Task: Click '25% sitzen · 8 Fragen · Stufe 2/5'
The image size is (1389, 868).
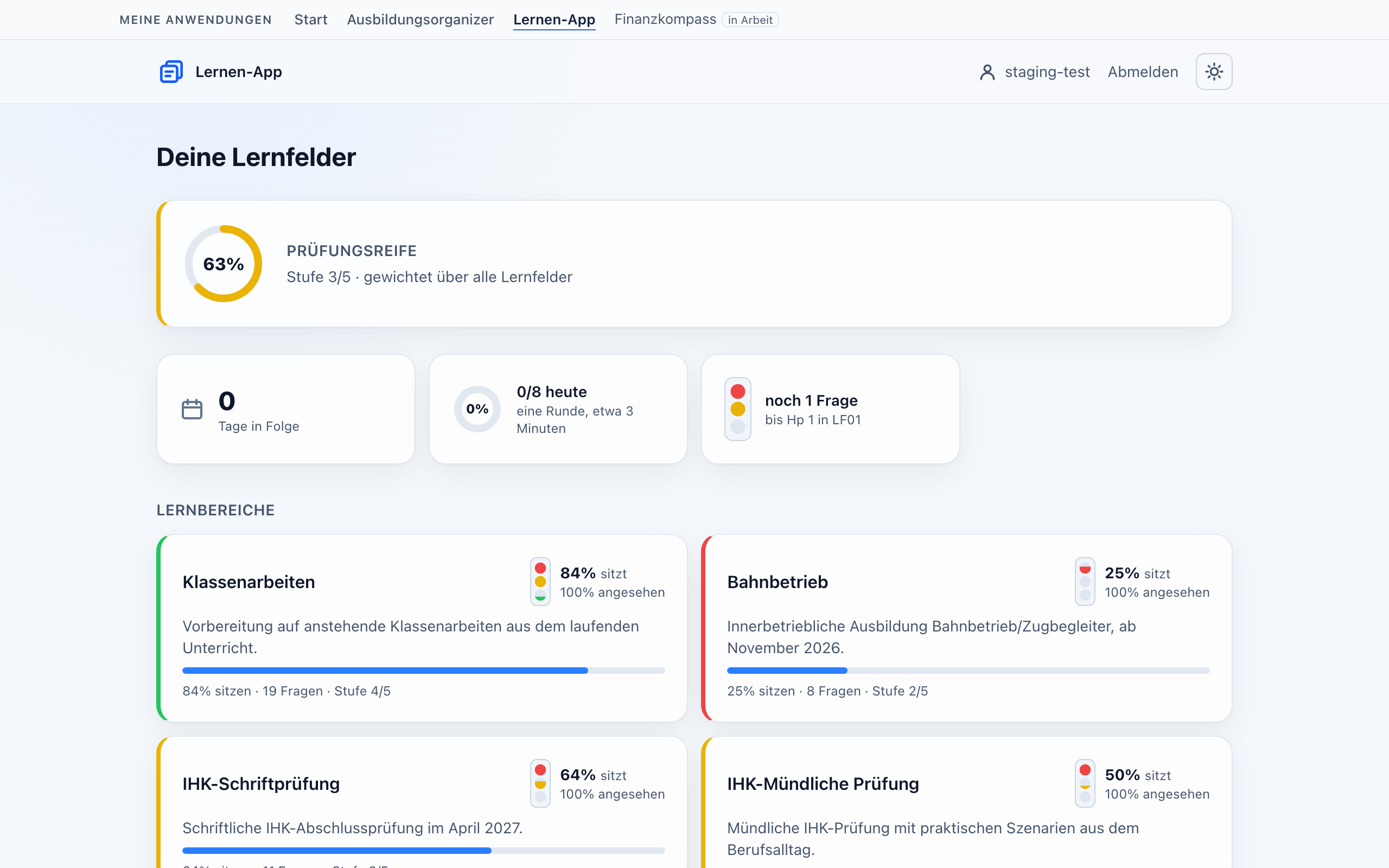Action: click(x=827, y=691)
